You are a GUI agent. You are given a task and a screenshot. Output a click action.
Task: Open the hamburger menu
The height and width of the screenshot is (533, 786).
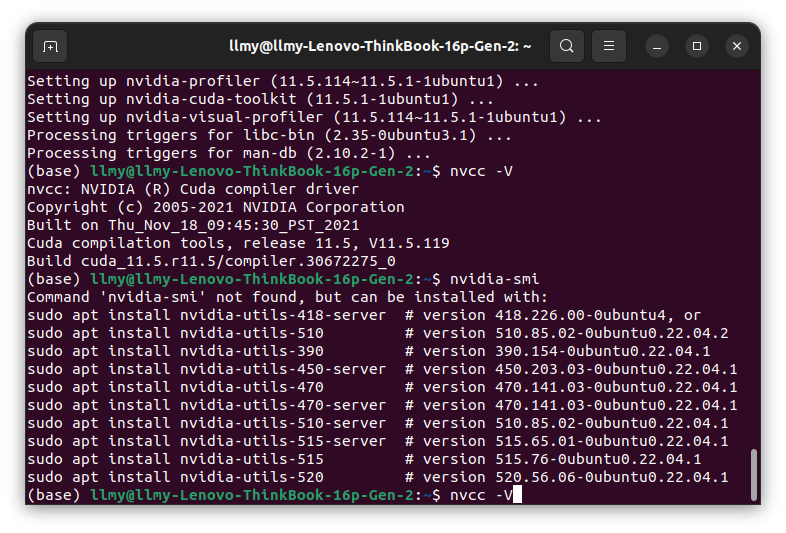609,46
